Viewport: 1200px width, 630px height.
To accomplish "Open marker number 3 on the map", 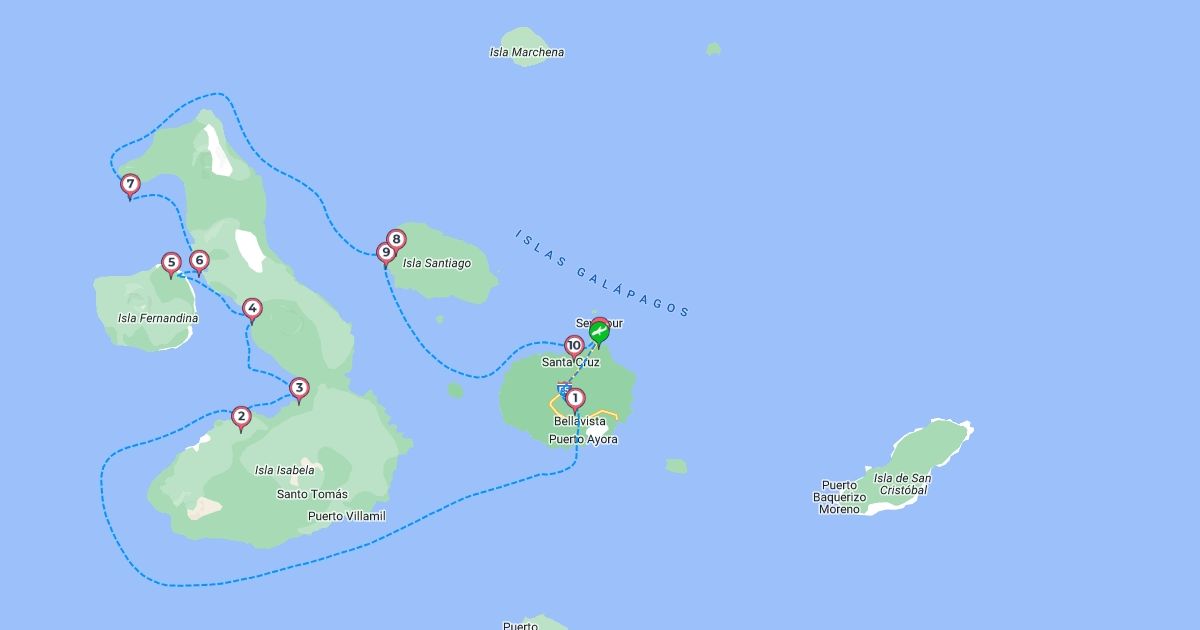I will click(x=299, y=389).
